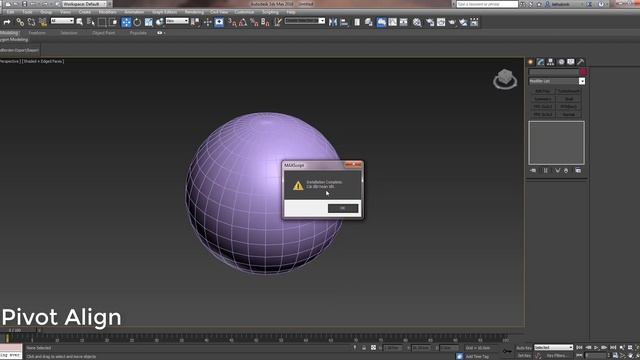640x360 pixels.
Task: Select the Select and Link tool
Action: pos(20,22)
